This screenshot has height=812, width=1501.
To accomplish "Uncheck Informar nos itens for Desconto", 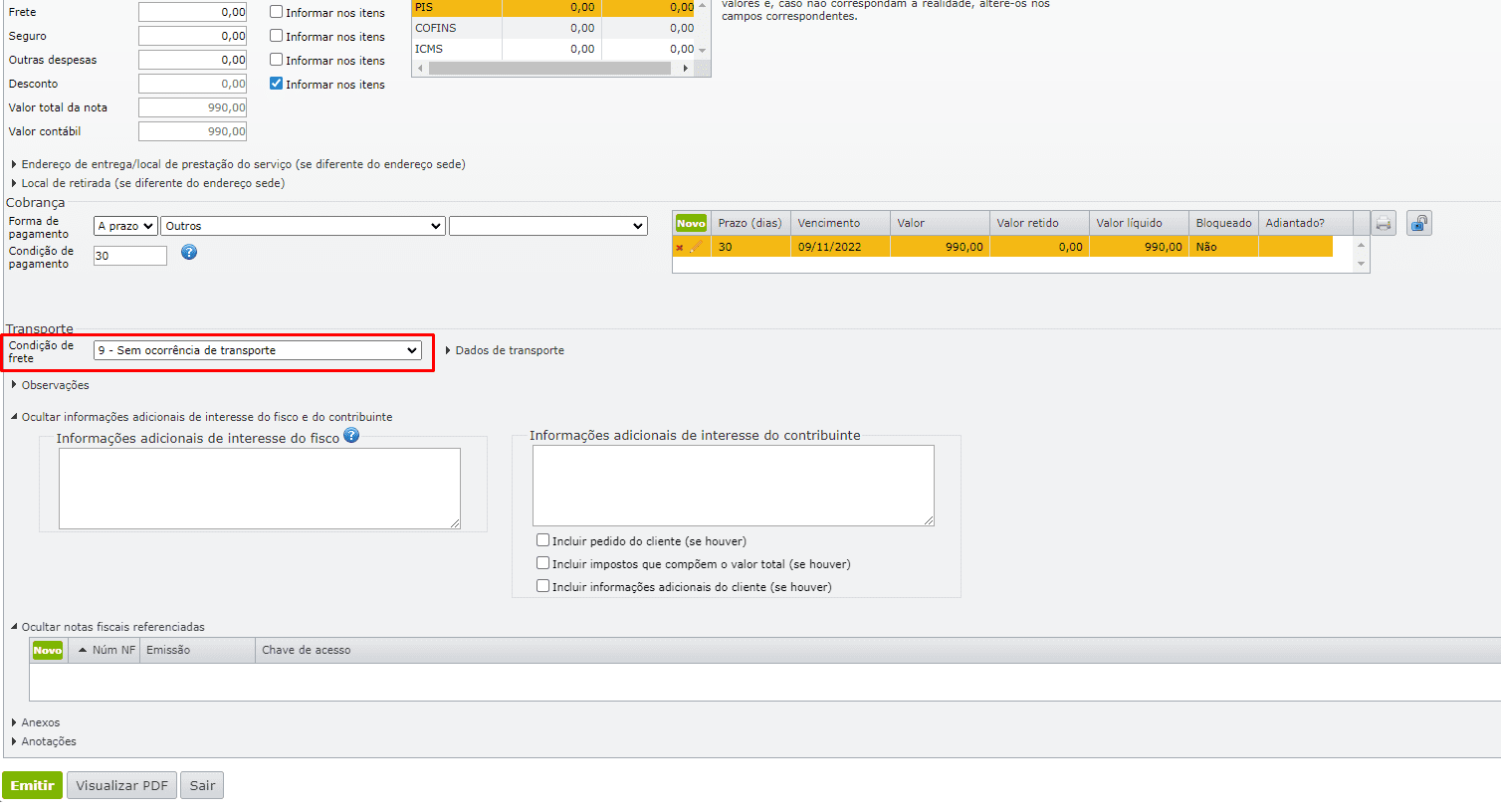I will [x=277, y=84].
